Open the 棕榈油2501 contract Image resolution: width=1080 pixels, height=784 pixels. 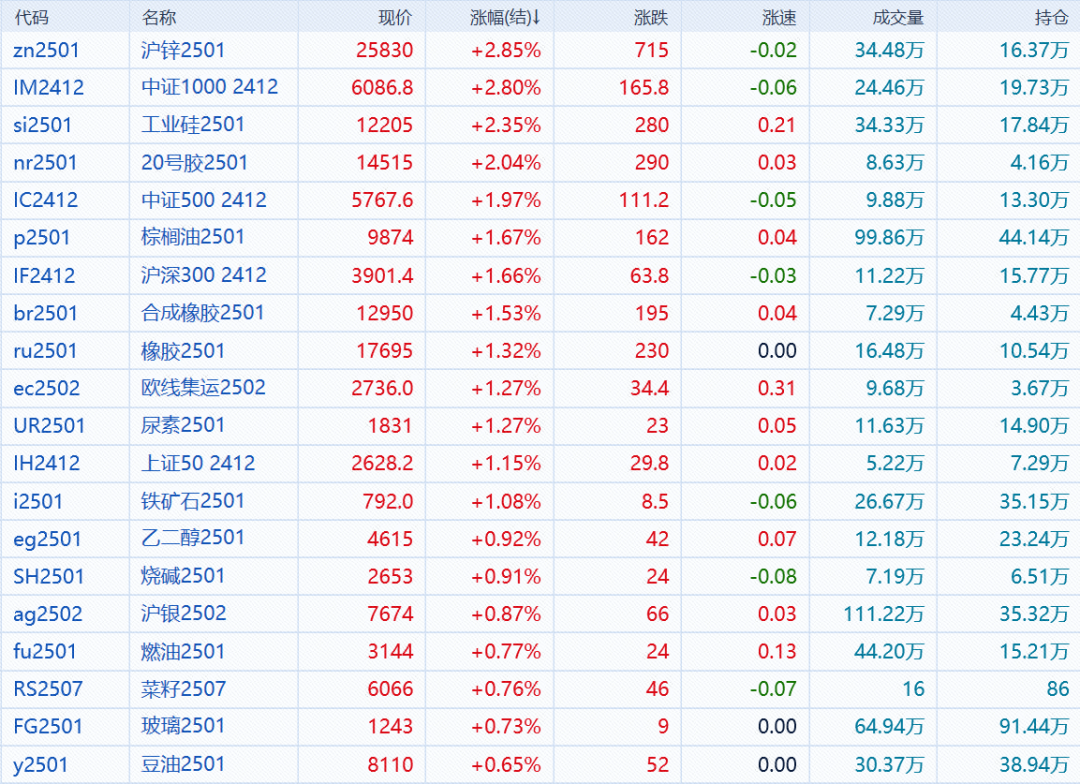point(192,238)
